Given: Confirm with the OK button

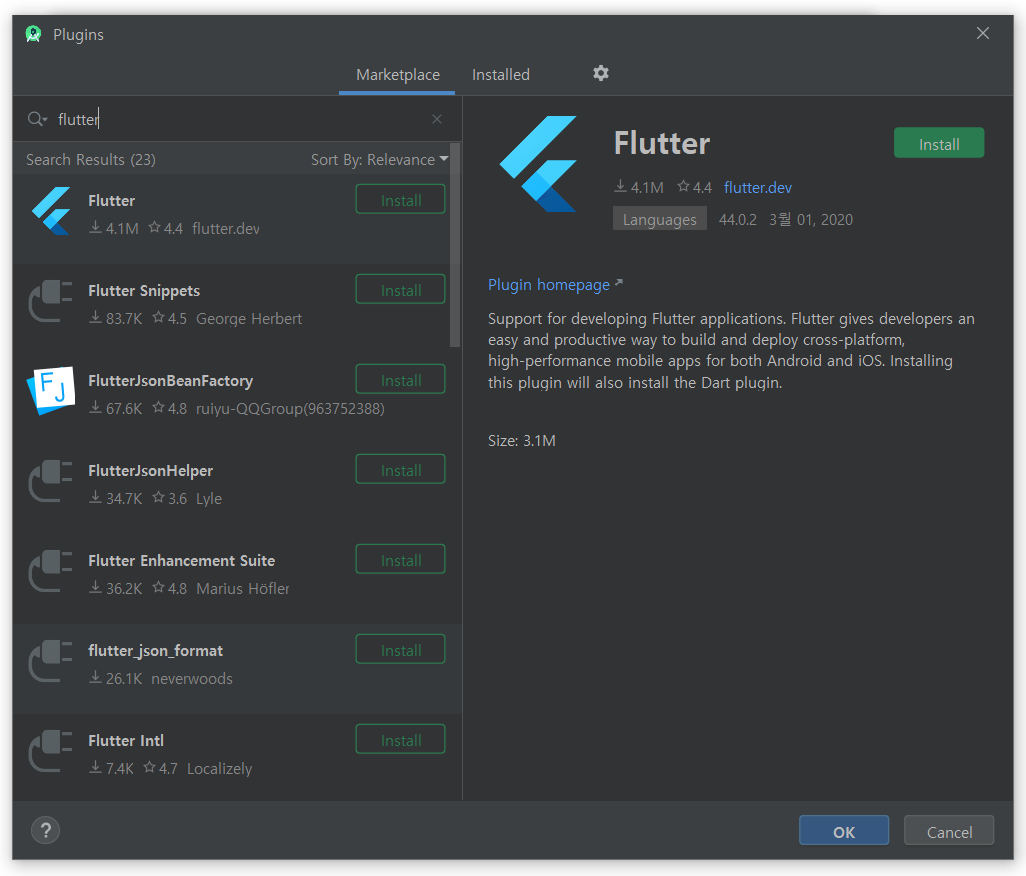Looking at the screenshot, I should coord(844,832).
